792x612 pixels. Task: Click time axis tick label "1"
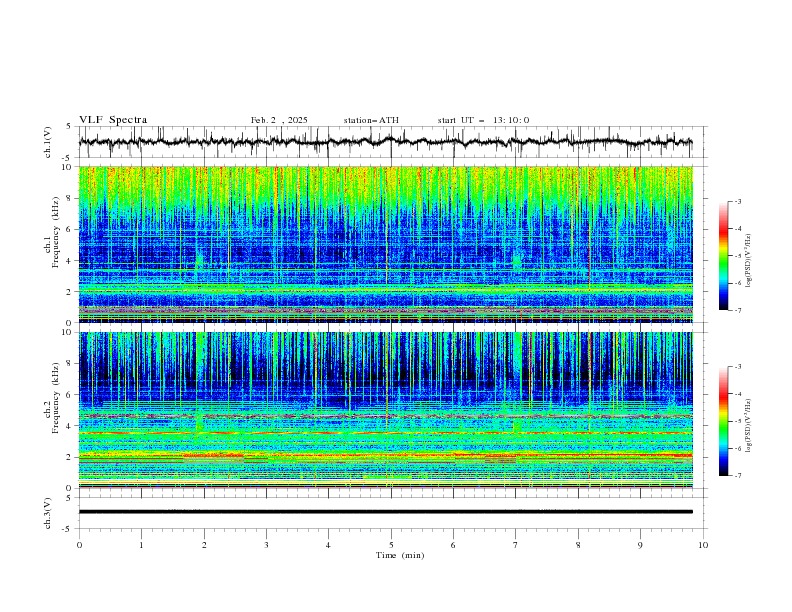coord(141,545)
